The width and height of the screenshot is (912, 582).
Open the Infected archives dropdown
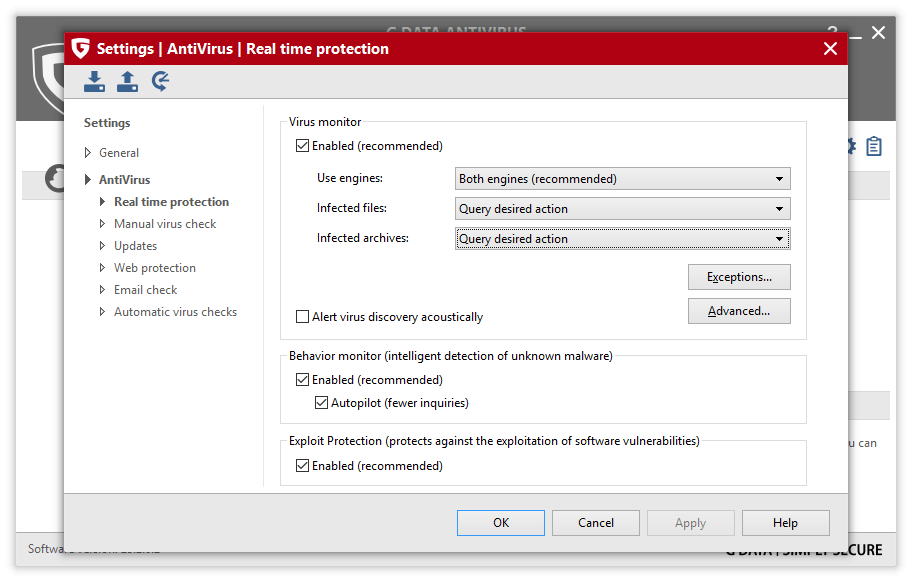(622, 239)
